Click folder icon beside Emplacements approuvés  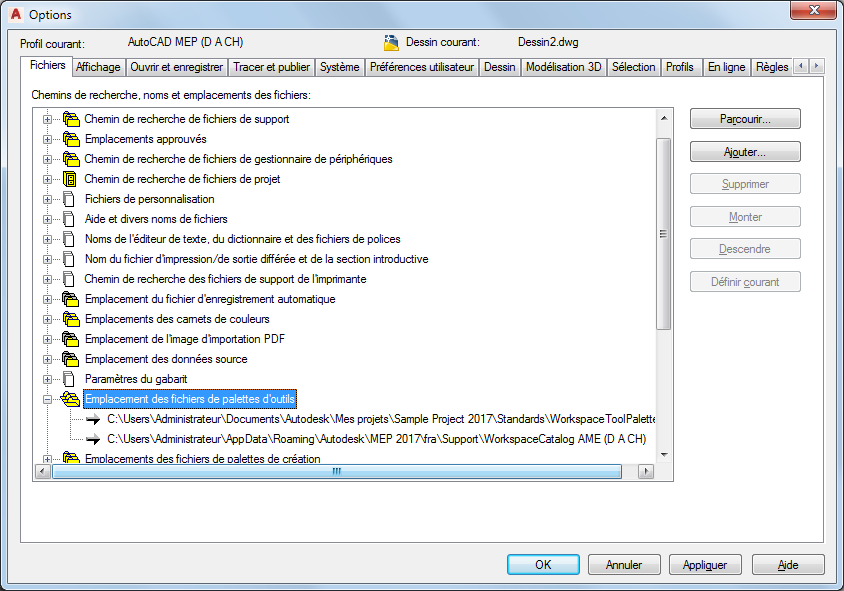point(71,139)
